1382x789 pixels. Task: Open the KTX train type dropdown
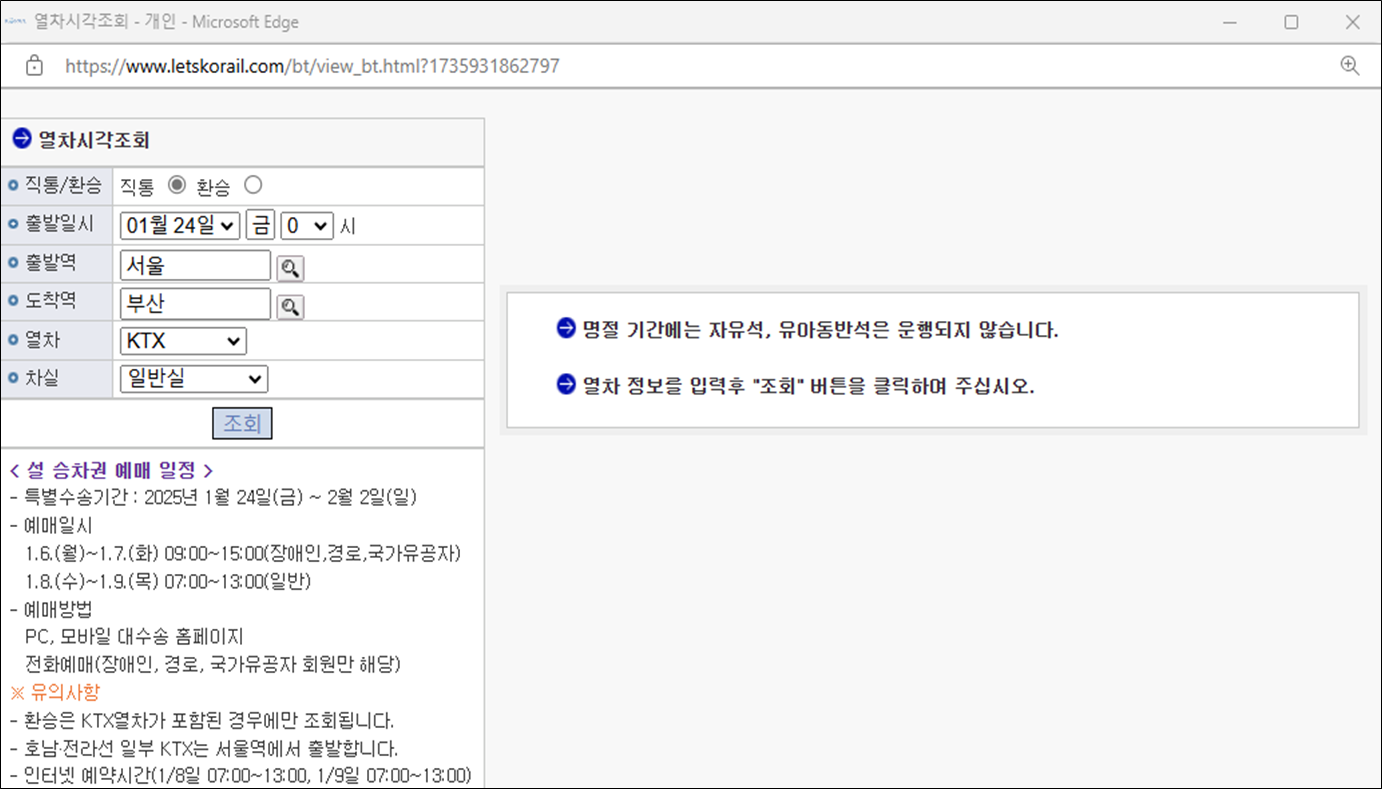tap(183, 341)
